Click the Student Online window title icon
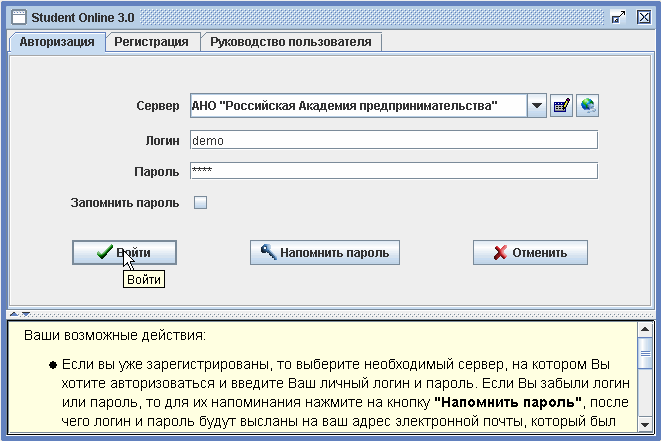Viewport: 661px width, 441px height. point(18,17)
